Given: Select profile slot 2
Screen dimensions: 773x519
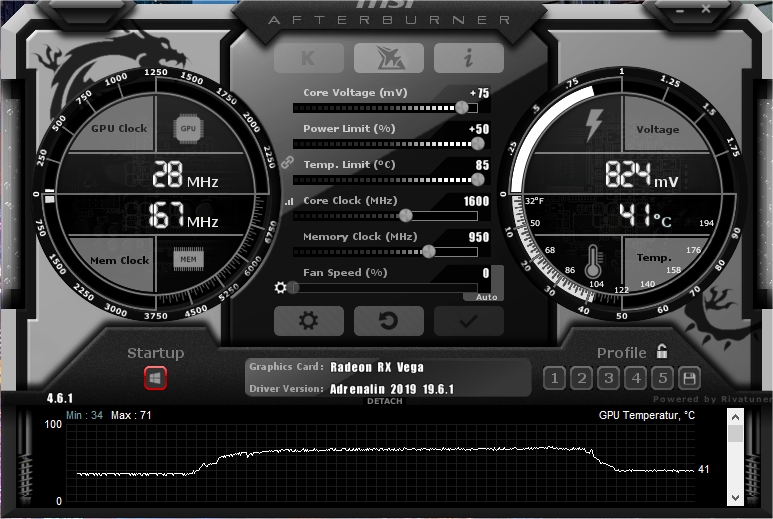Looking at the screenshot, I should point(582,379).
